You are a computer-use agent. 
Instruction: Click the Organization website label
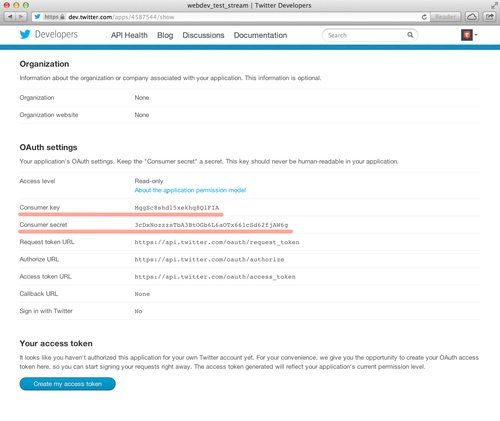(x=49, y=115)
